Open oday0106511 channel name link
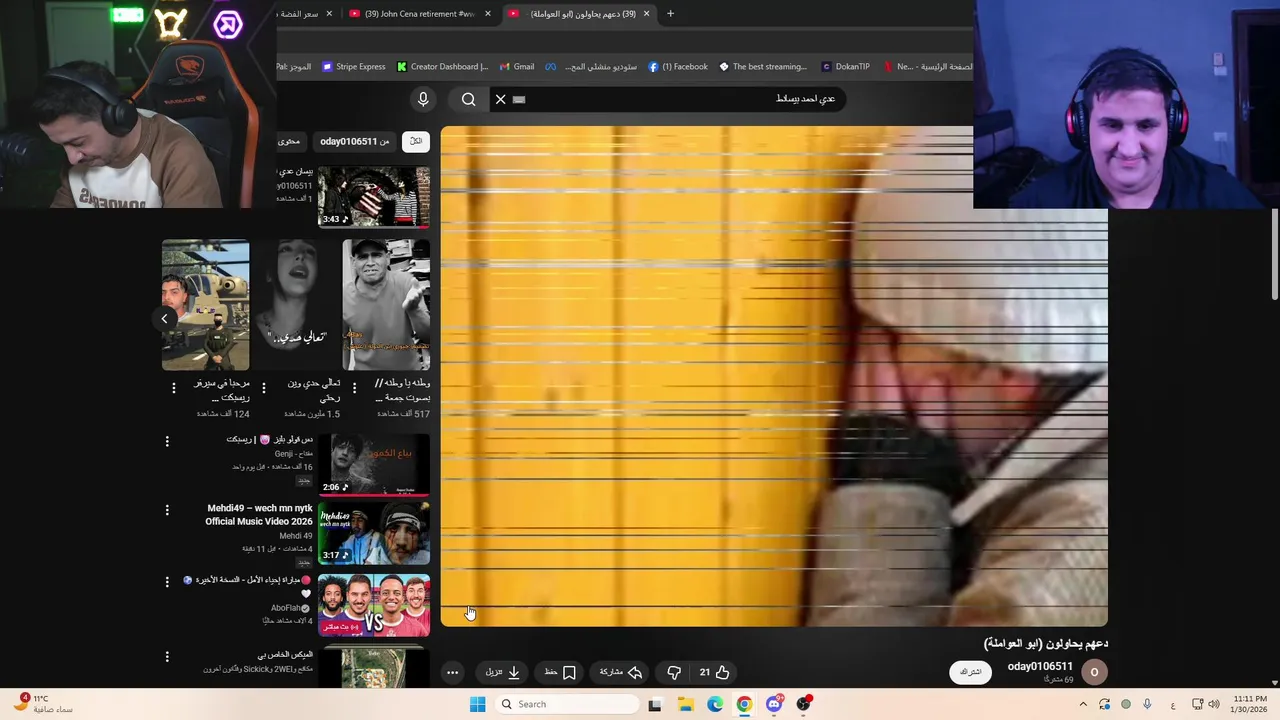 click(x=1040, y=666)
